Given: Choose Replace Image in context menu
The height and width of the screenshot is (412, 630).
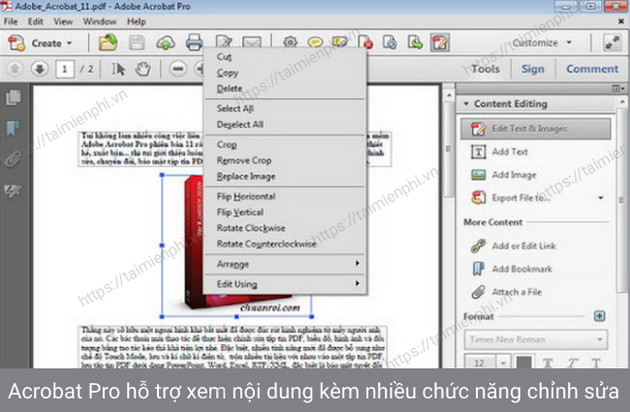Looking at the screenshot, I should click(x=285, y=176).
